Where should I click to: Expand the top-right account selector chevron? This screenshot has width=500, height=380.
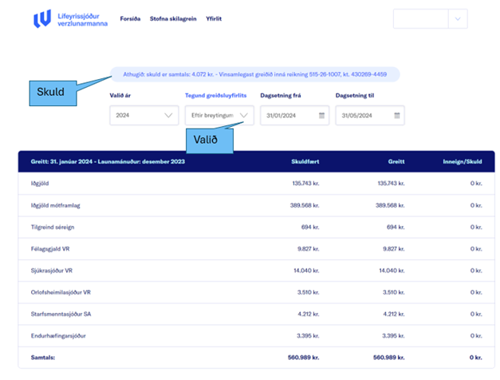point(458,19)
